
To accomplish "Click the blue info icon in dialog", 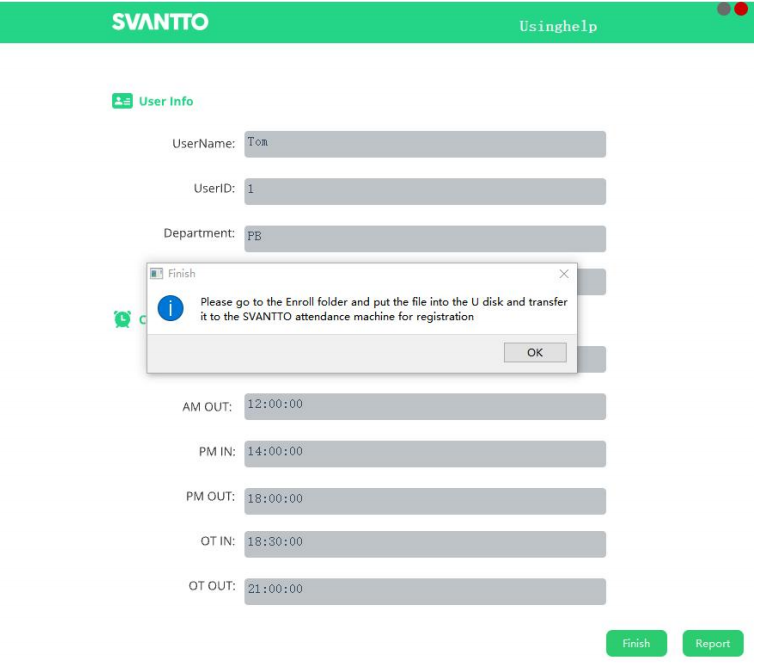I will click(170, 308).
